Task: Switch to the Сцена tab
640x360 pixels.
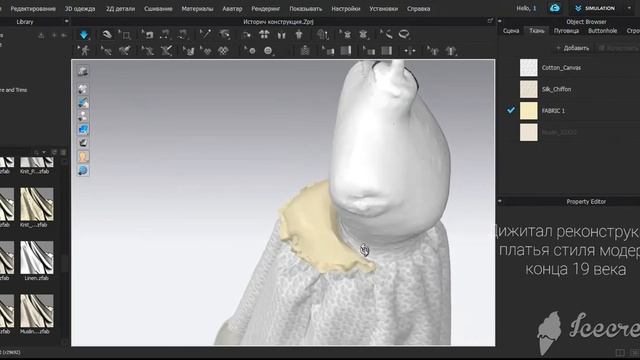Action: coord(511,31)
